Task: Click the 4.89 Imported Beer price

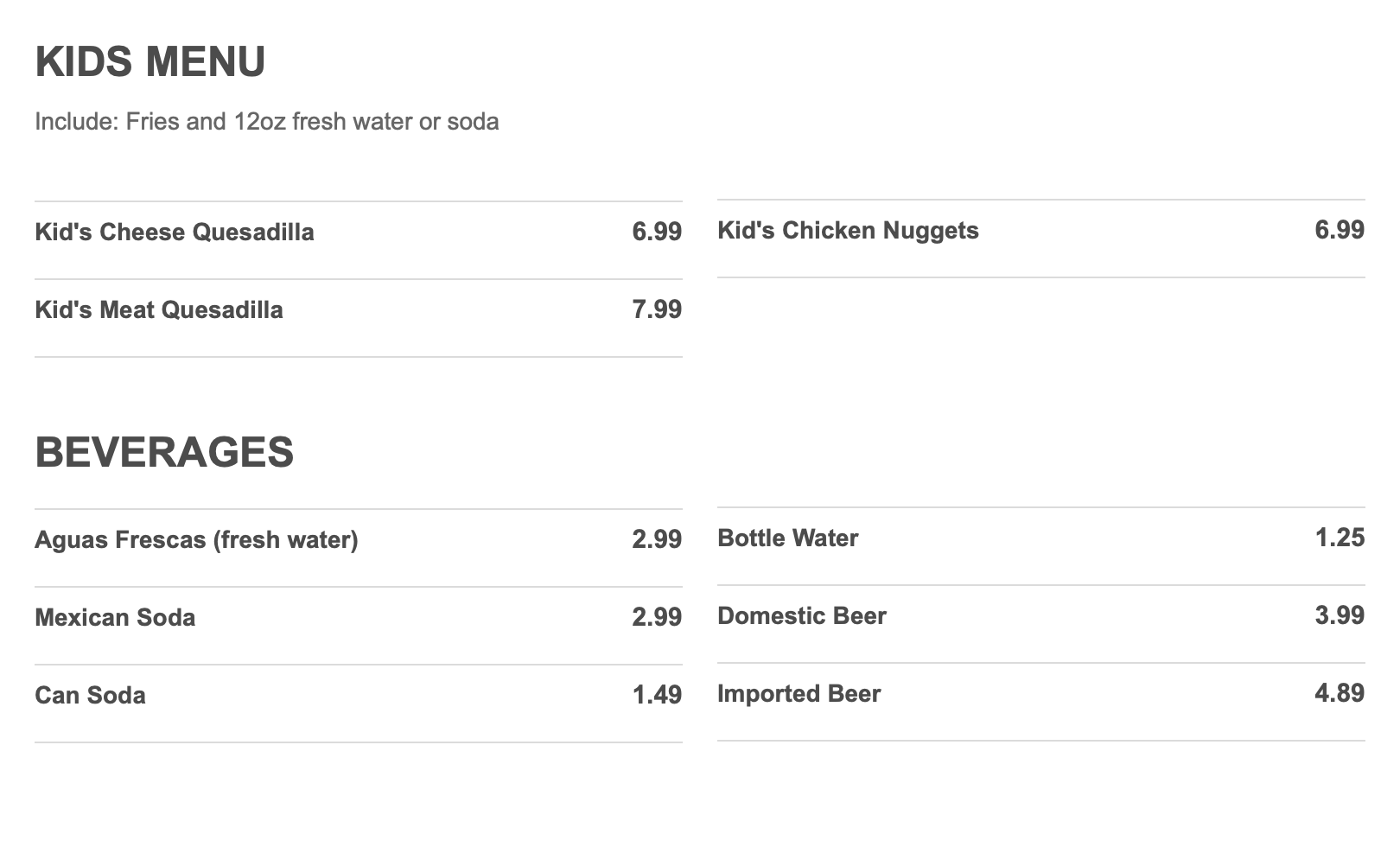Action: click(x=1340, y=693)
